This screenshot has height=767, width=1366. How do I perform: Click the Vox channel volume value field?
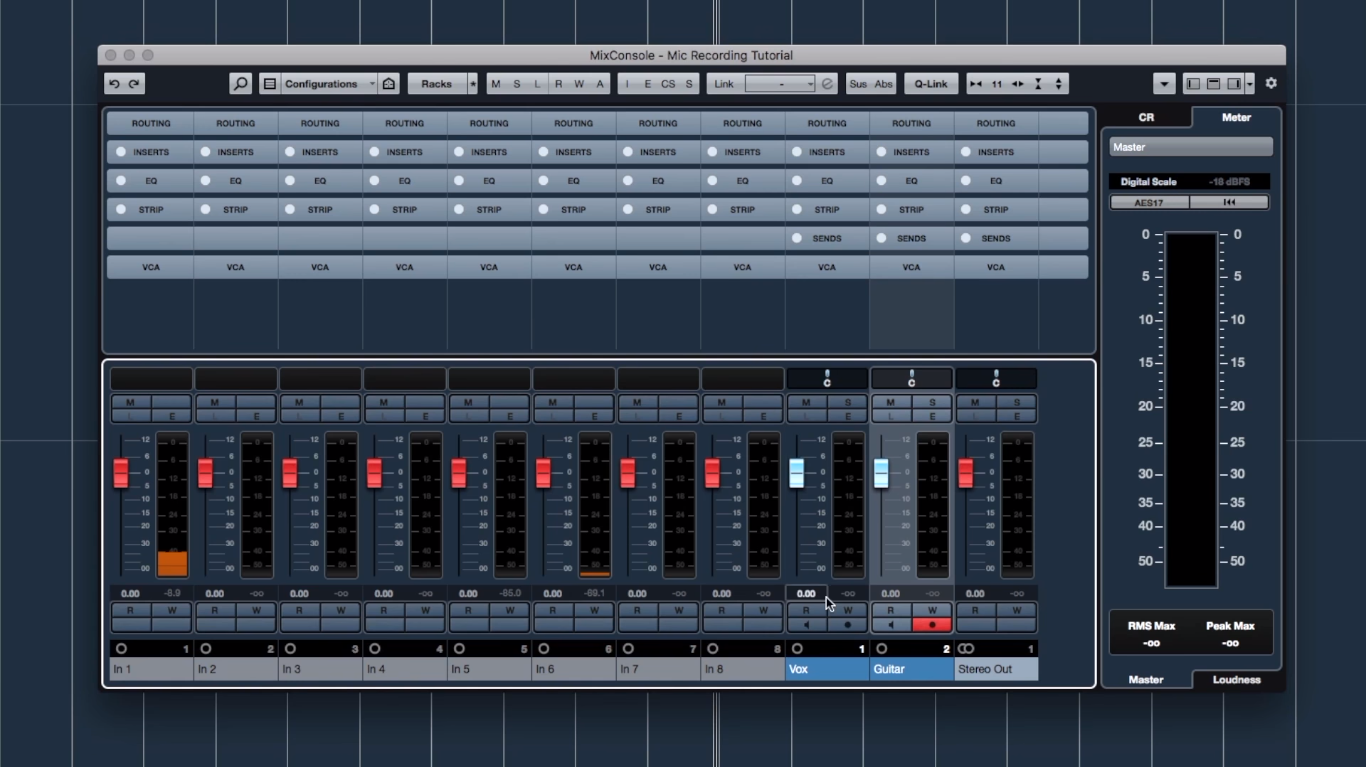(x=806, y=593)
